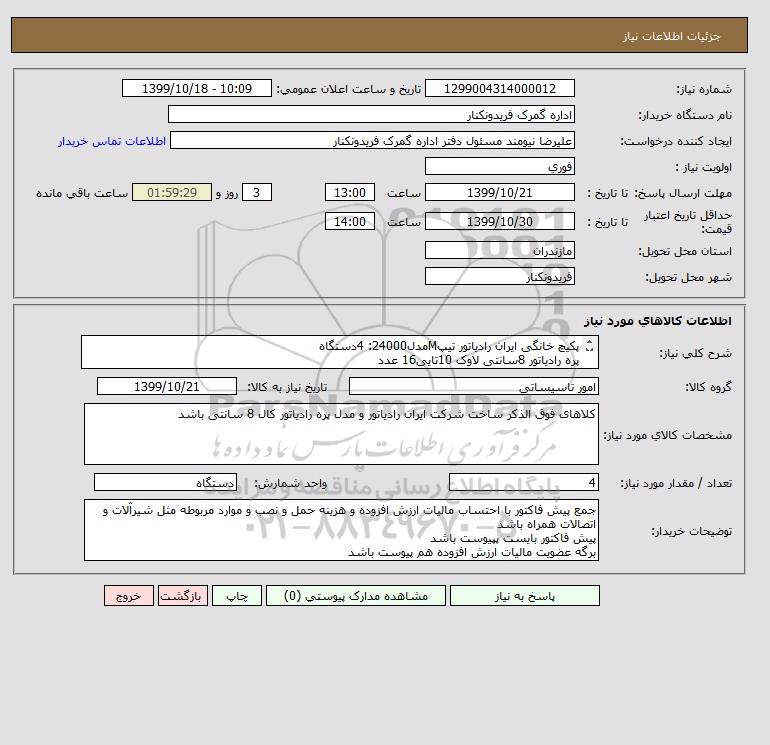Click the مهلت ارسال پاسخ label
Viewport: 770px width, 745px height.
tap(684, 193)
